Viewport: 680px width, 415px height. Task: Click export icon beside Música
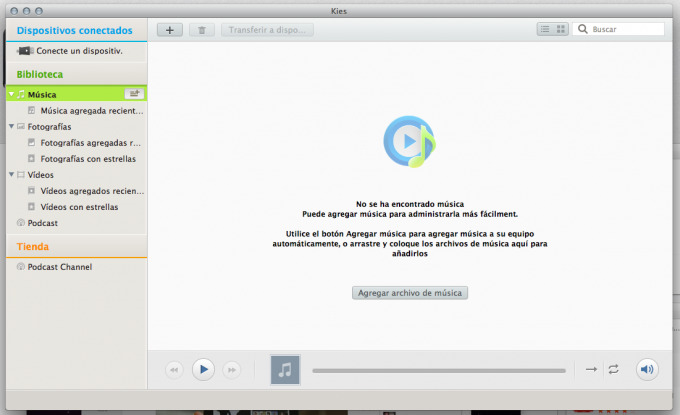click(x=134, y=94)
